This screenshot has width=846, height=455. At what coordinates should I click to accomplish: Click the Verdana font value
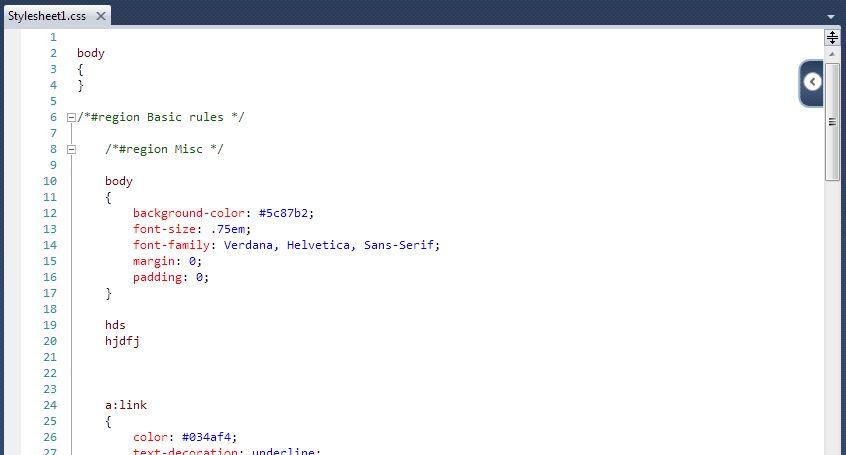250,245
